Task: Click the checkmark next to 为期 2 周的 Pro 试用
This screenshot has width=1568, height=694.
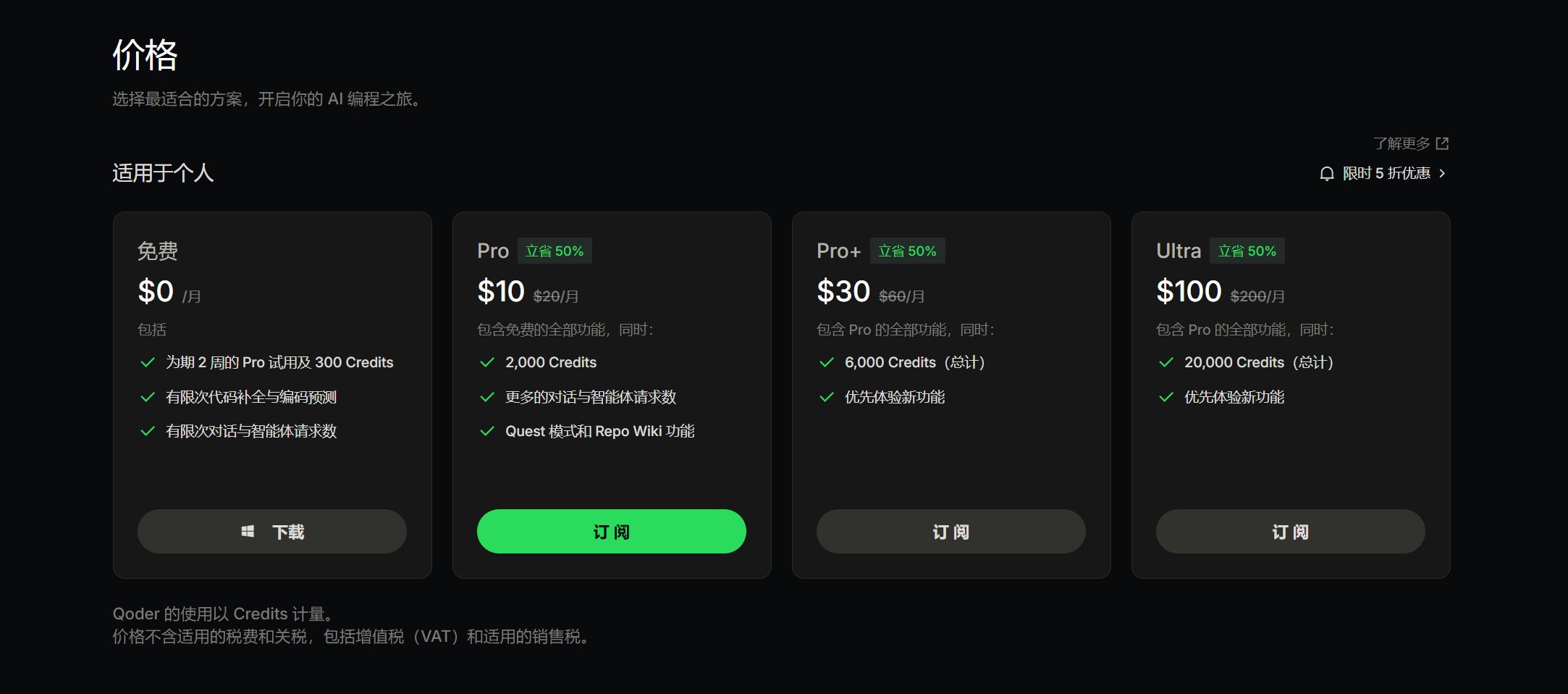Action: 147,362
